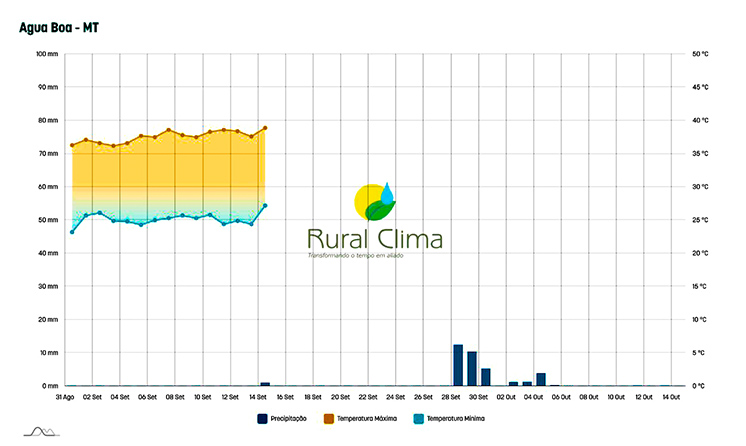Click the tallest precipitation bar near 28 Set
Screen dimensions: 746x446
pos(458,365)
